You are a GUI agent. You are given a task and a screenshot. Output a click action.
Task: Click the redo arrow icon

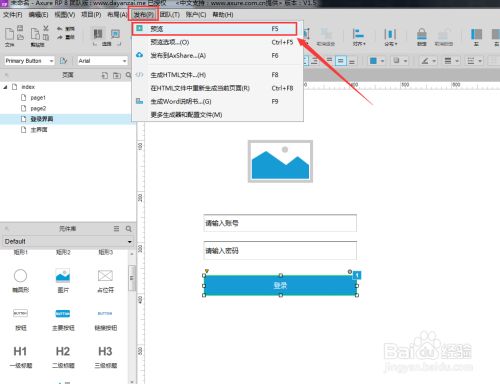click(x=60, y=37)
